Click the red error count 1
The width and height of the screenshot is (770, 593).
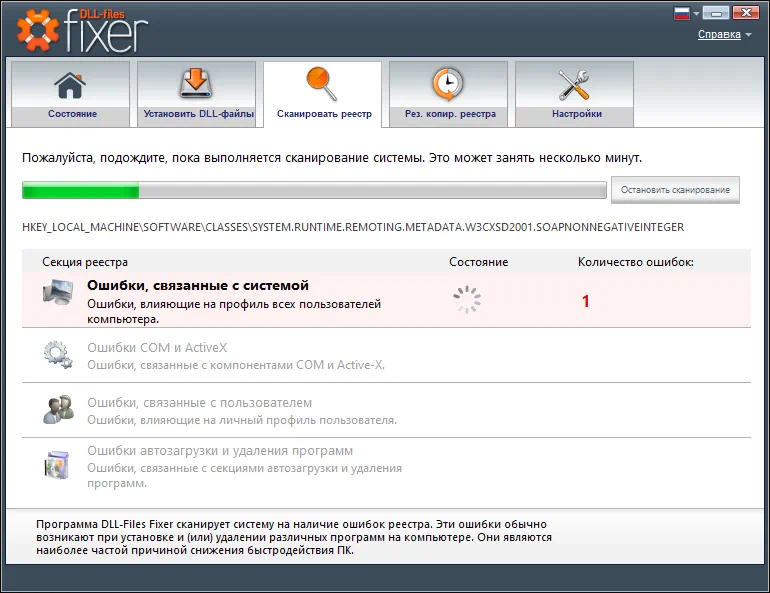click(x=585, y=301)
